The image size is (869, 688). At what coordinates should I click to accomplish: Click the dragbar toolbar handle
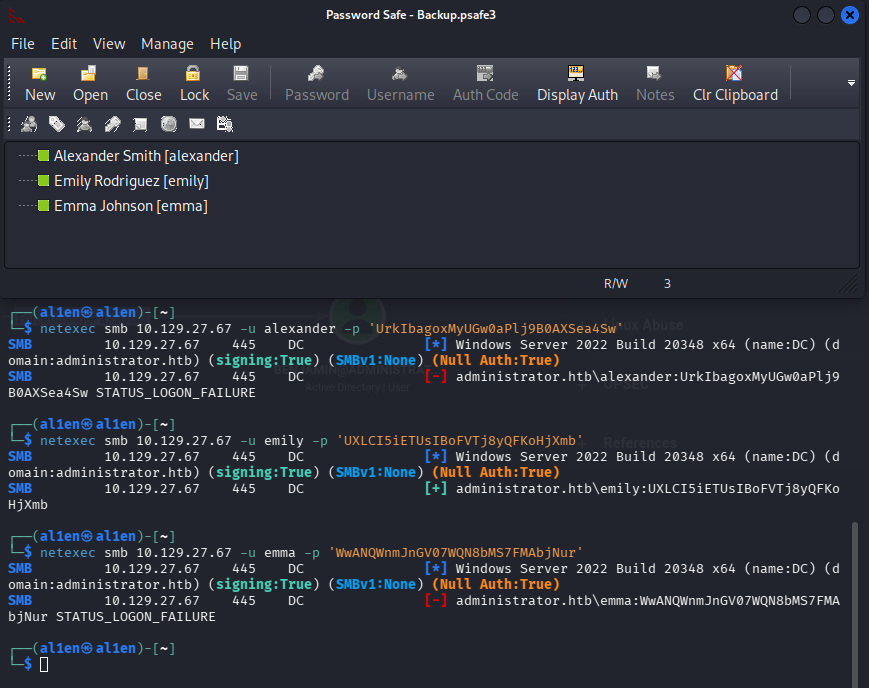pyautogui.click(x=9, y=124)
